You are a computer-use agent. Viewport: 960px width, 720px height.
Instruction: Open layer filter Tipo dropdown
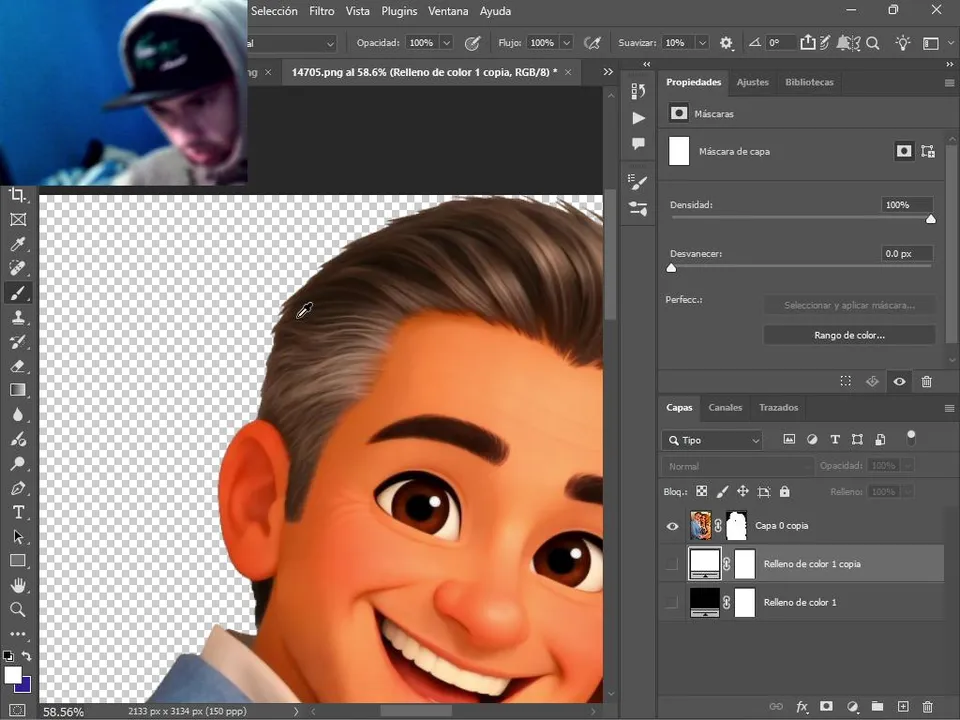(x=712, y=440)
